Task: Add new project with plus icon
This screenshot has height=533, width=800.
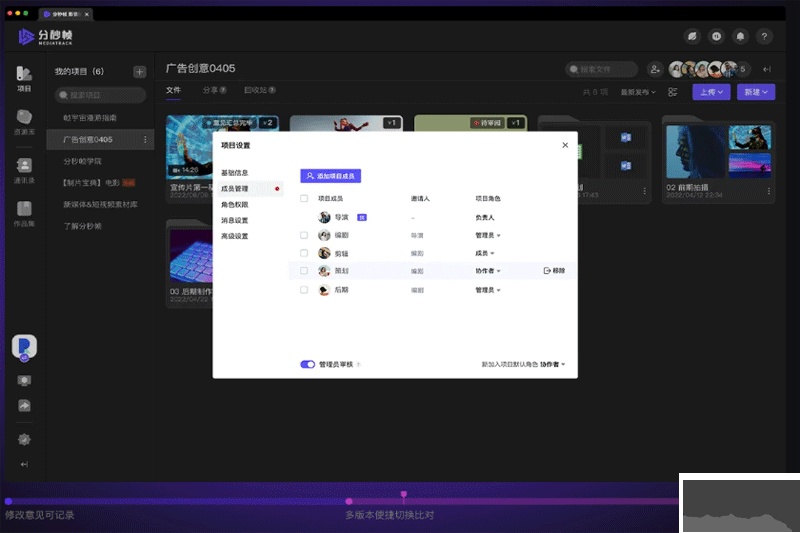Action: [x=139, y=71]
